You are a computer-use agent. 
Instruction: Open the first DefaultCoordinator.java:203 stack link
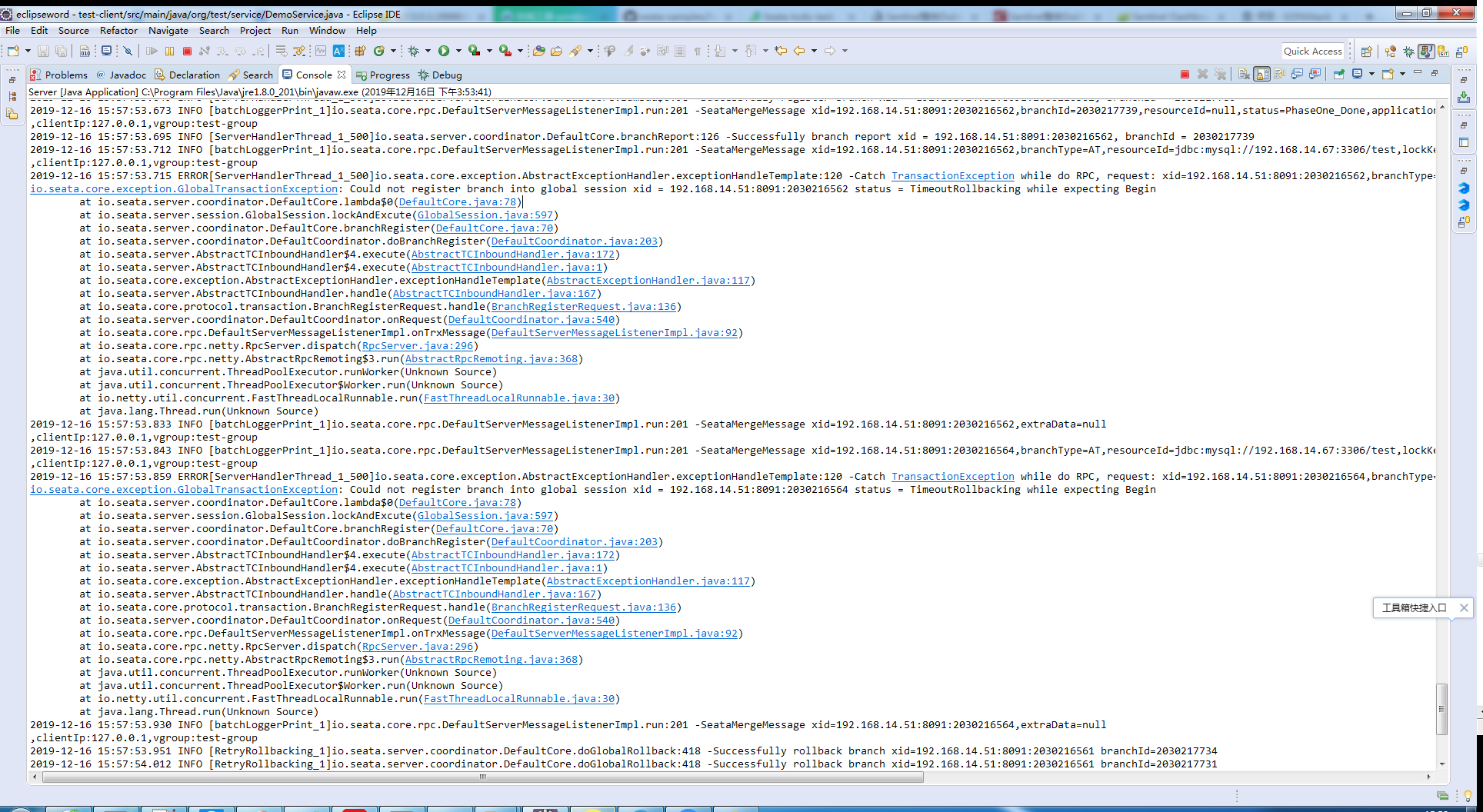pos(575,241)
